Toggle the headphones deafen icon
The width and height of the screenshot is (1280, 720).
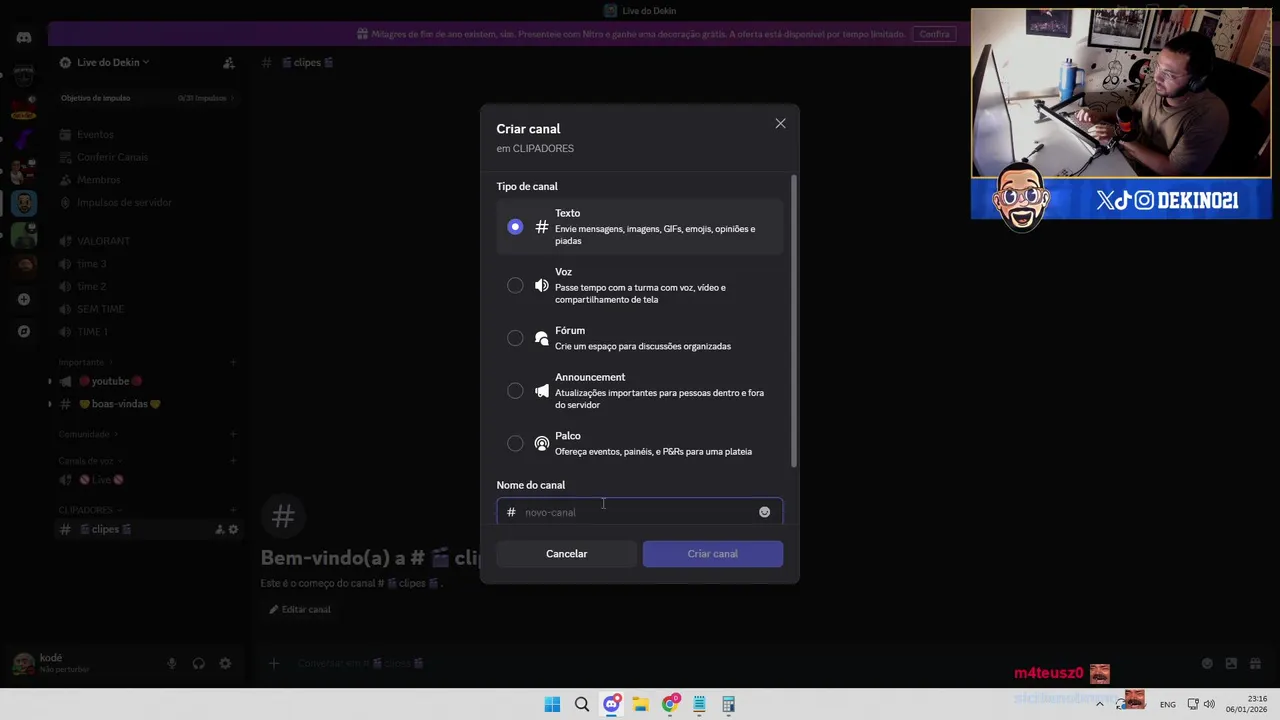[x=198, y=664]
